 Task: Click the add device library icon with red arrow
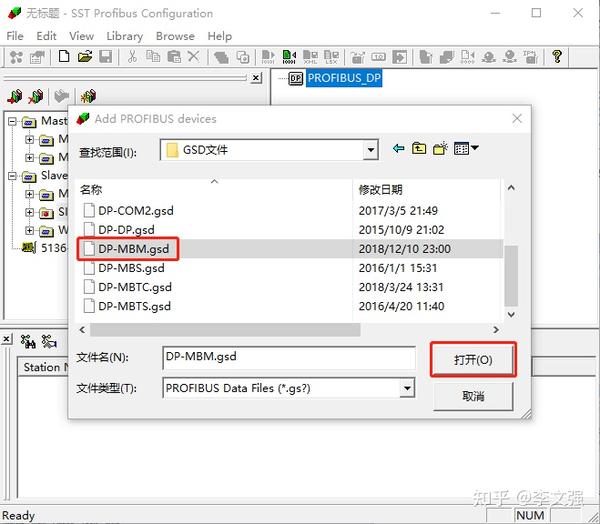[15, 96]
